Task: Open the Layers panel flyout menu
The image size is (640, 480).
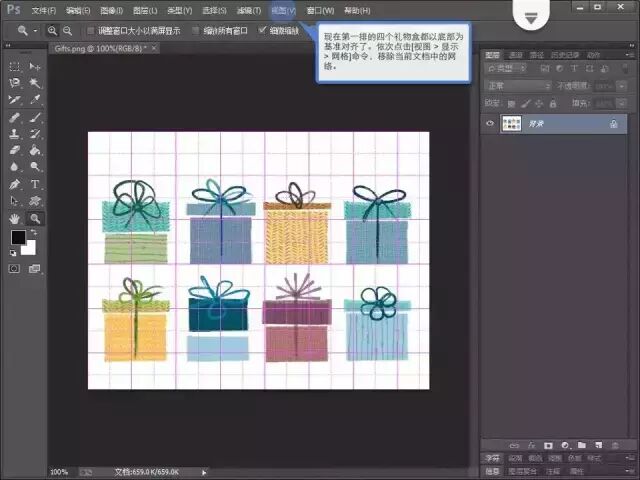Action: 628,54
